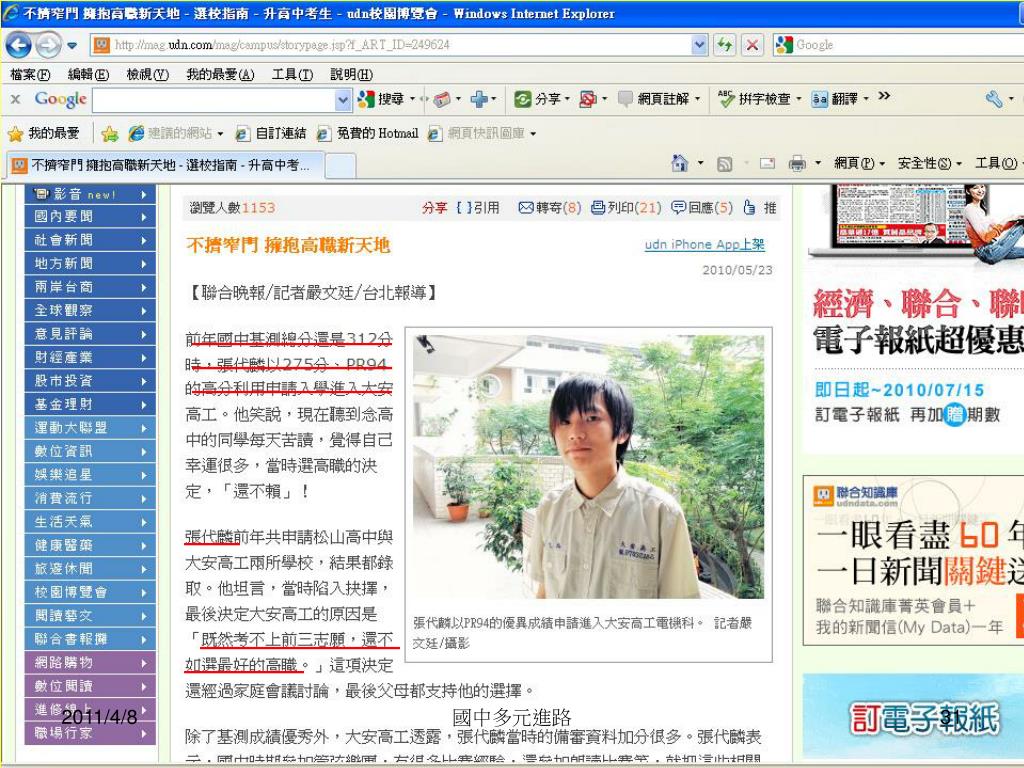
Task: Open the 工具 Tools menu in menu bar
Action: (292, 75)
